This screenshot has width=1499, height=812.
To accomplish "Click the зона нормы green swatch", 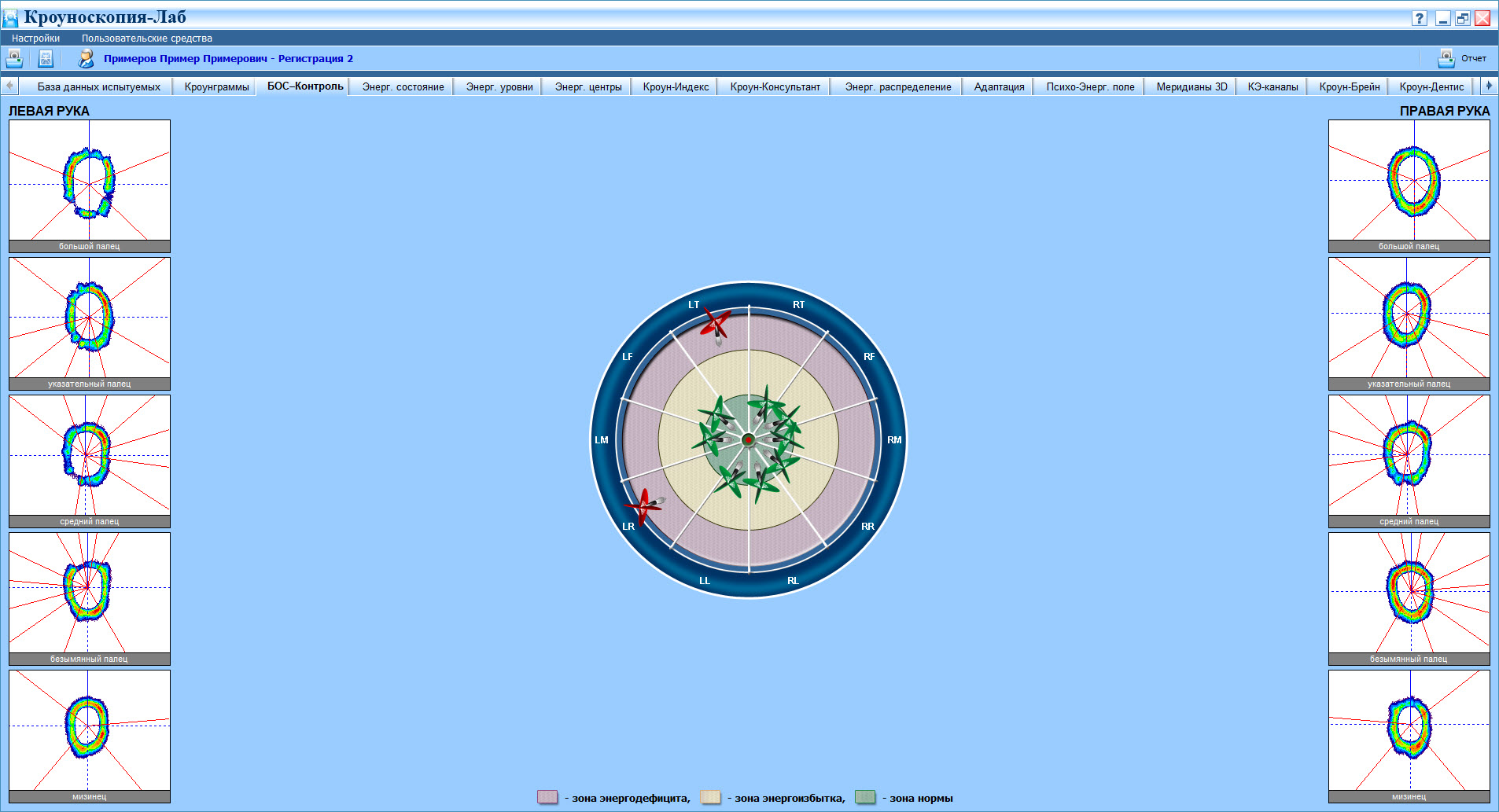I will 865,797.
